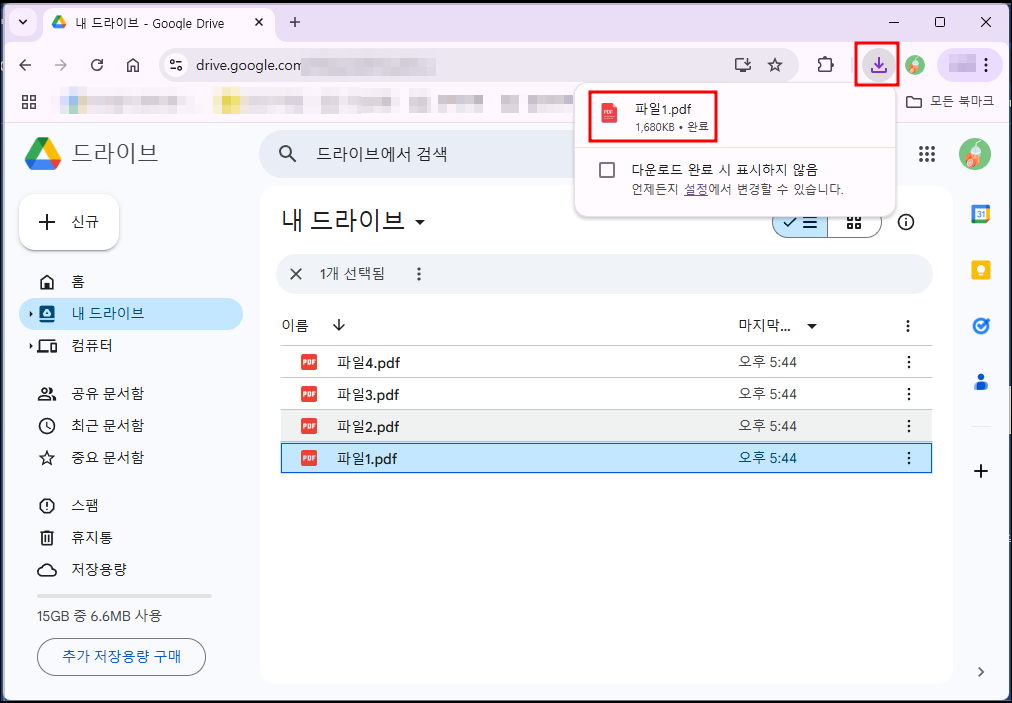Open the 마지막 수정 sort dropdown
The height and width of the screenshot is (703, 1012).
tap(811, 325)
